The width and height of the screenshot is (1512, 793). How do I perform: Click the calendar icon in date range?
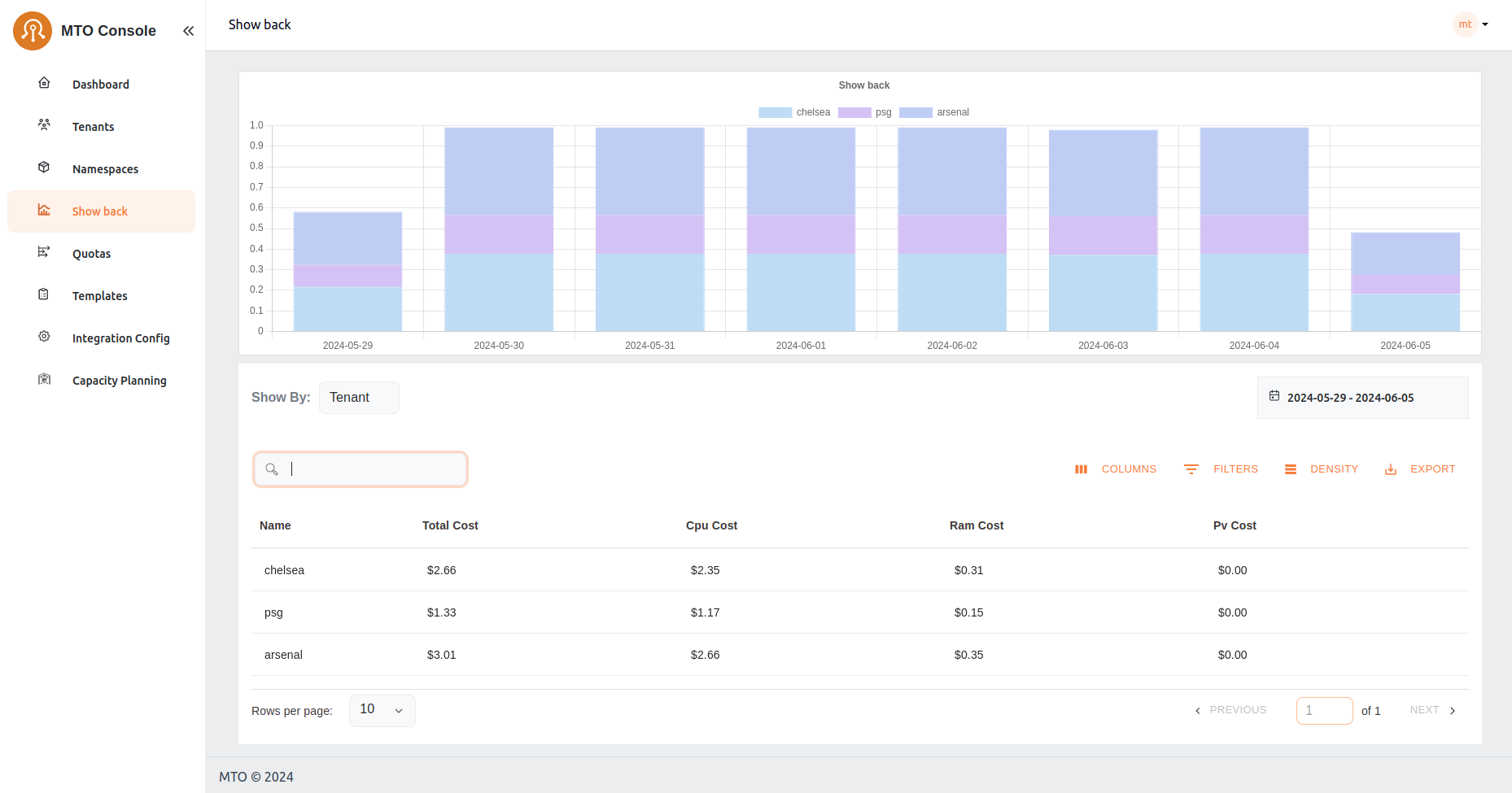tap(1274, 396)
